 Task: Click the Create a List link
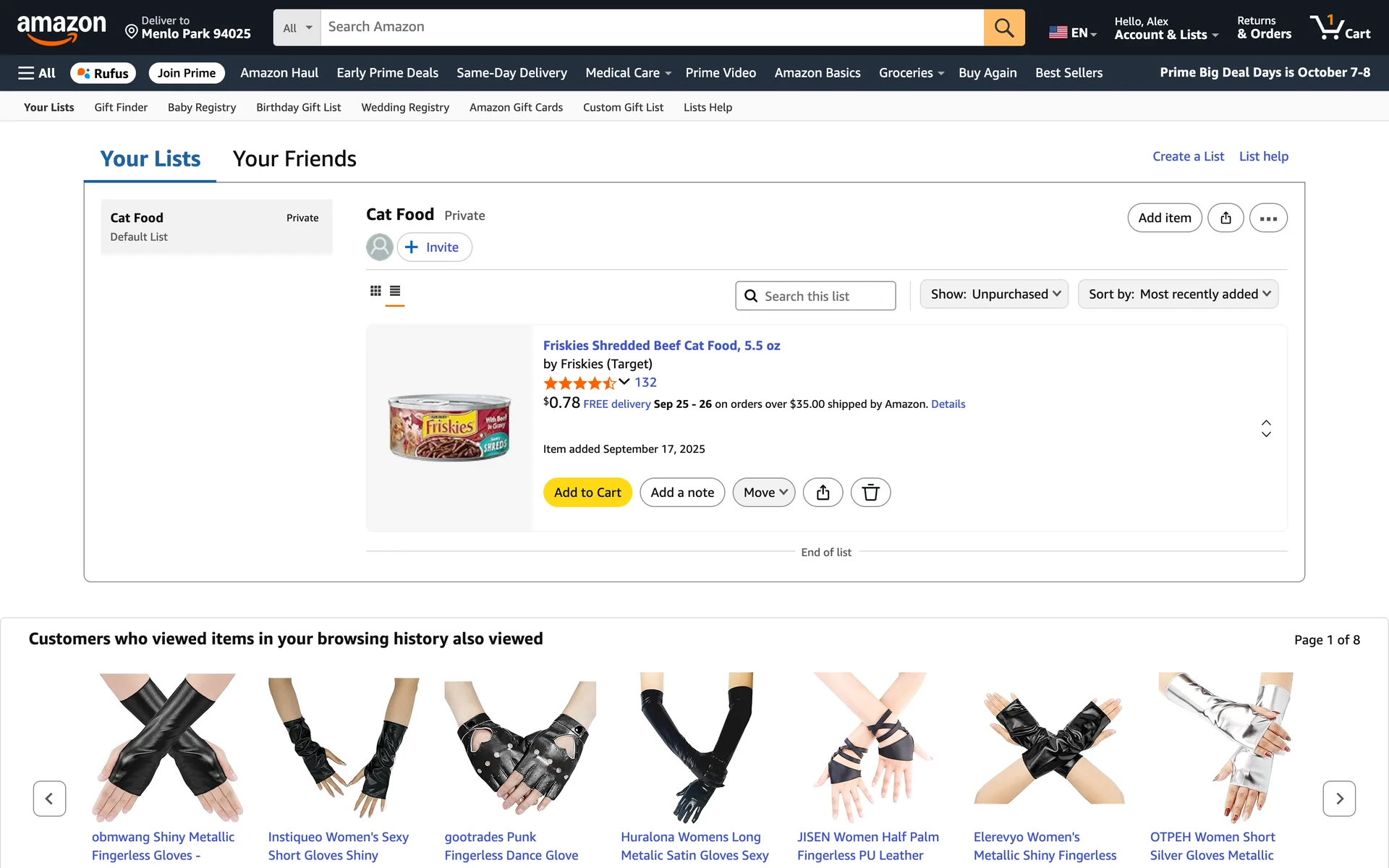(x=1188, y=156)
